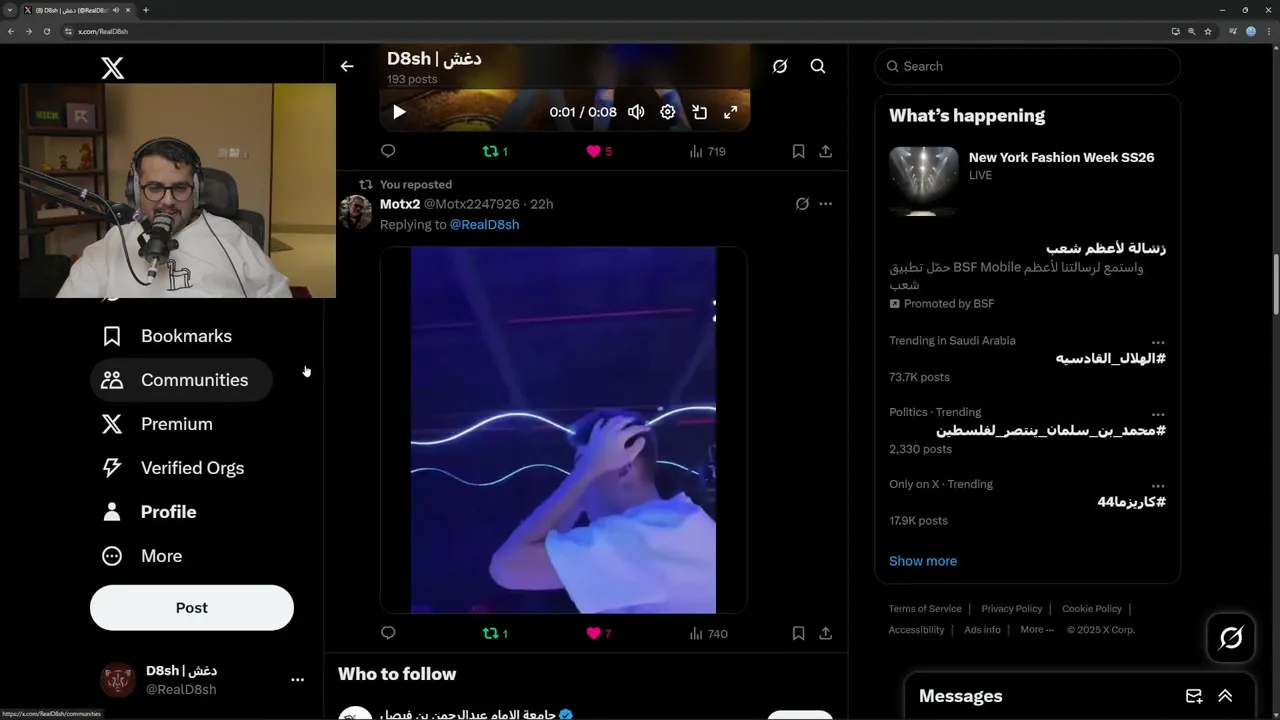
Task: Click the Search input field
Action: pyautogui.click(x=1028, y=66)
